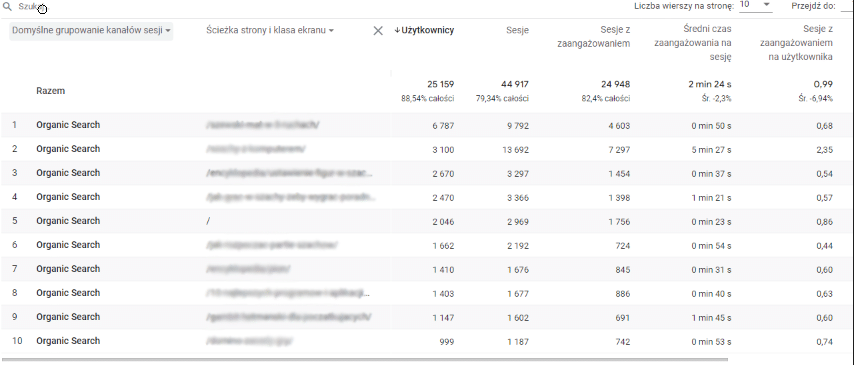Select 88,54% całości under users total
Image resolution: width=854 pixels, height=365 pixels.
point(428,99)
